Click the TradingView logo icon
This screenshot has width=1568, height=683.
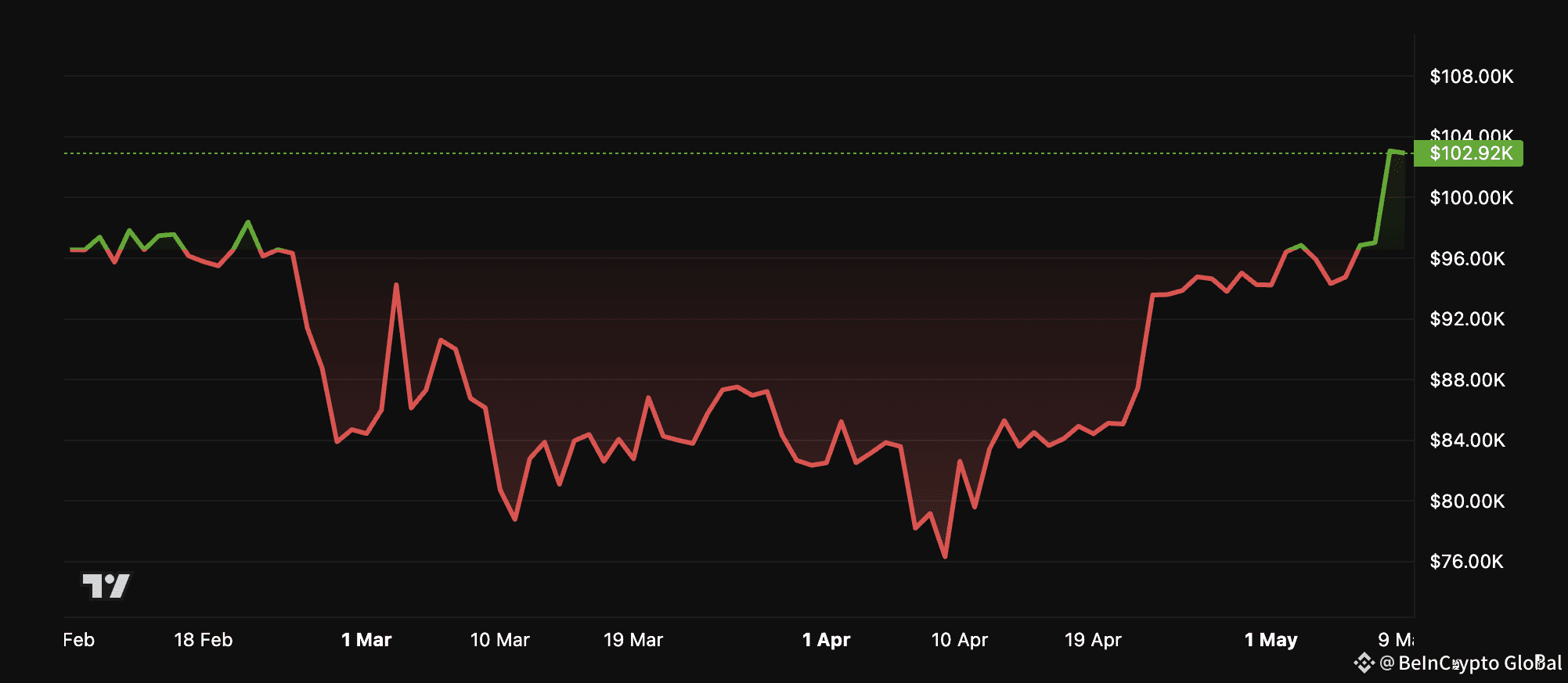pos(106,585)
